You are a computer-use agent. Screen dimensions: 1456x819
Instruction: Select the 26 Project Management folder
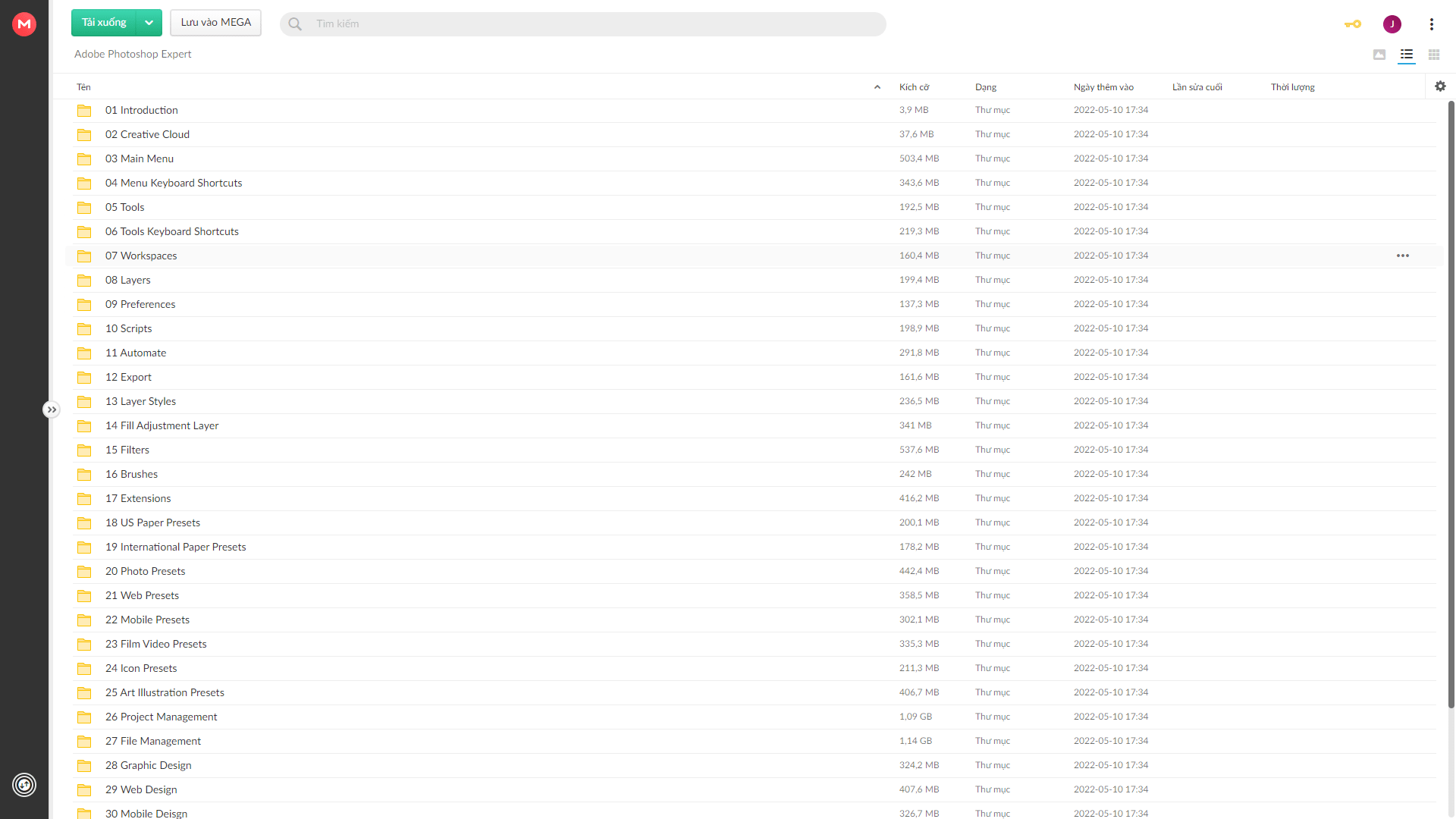pos(161,716)
